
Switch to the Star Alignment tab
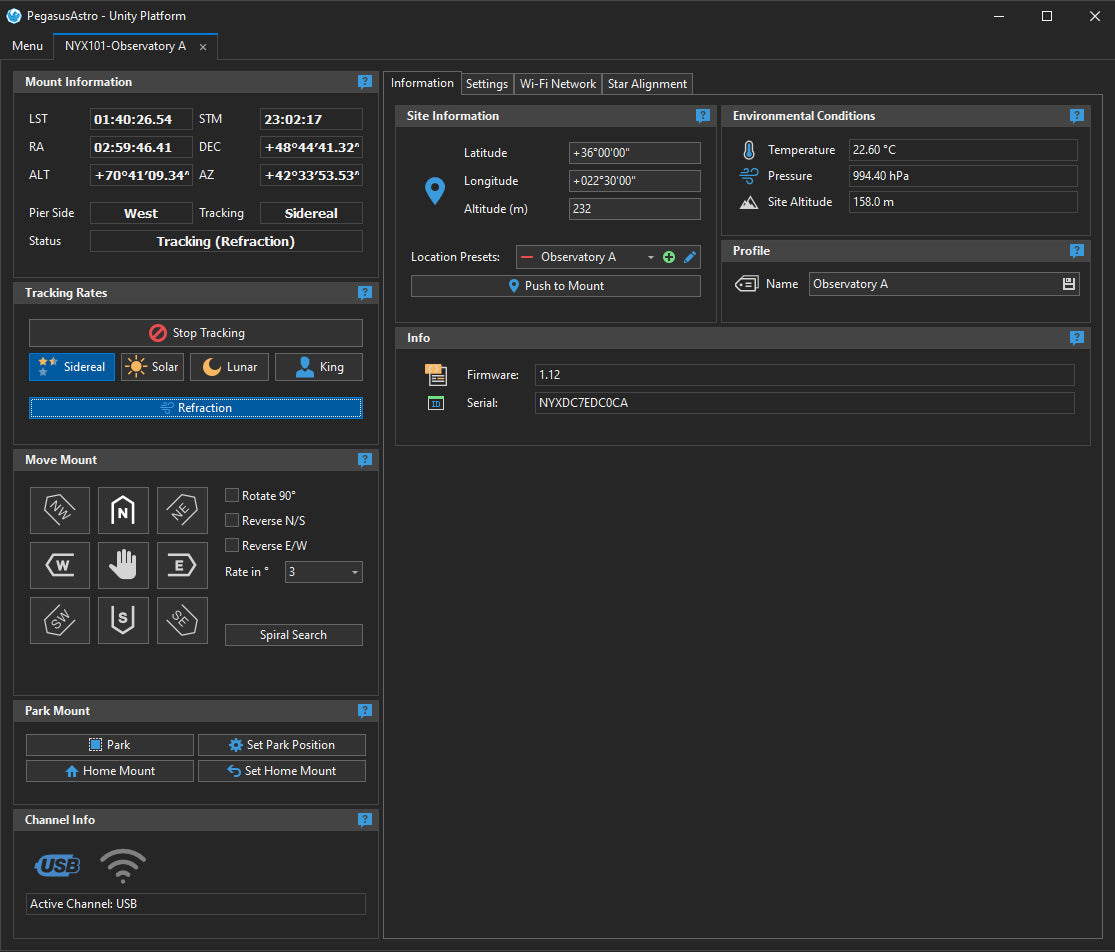(647, 83)
